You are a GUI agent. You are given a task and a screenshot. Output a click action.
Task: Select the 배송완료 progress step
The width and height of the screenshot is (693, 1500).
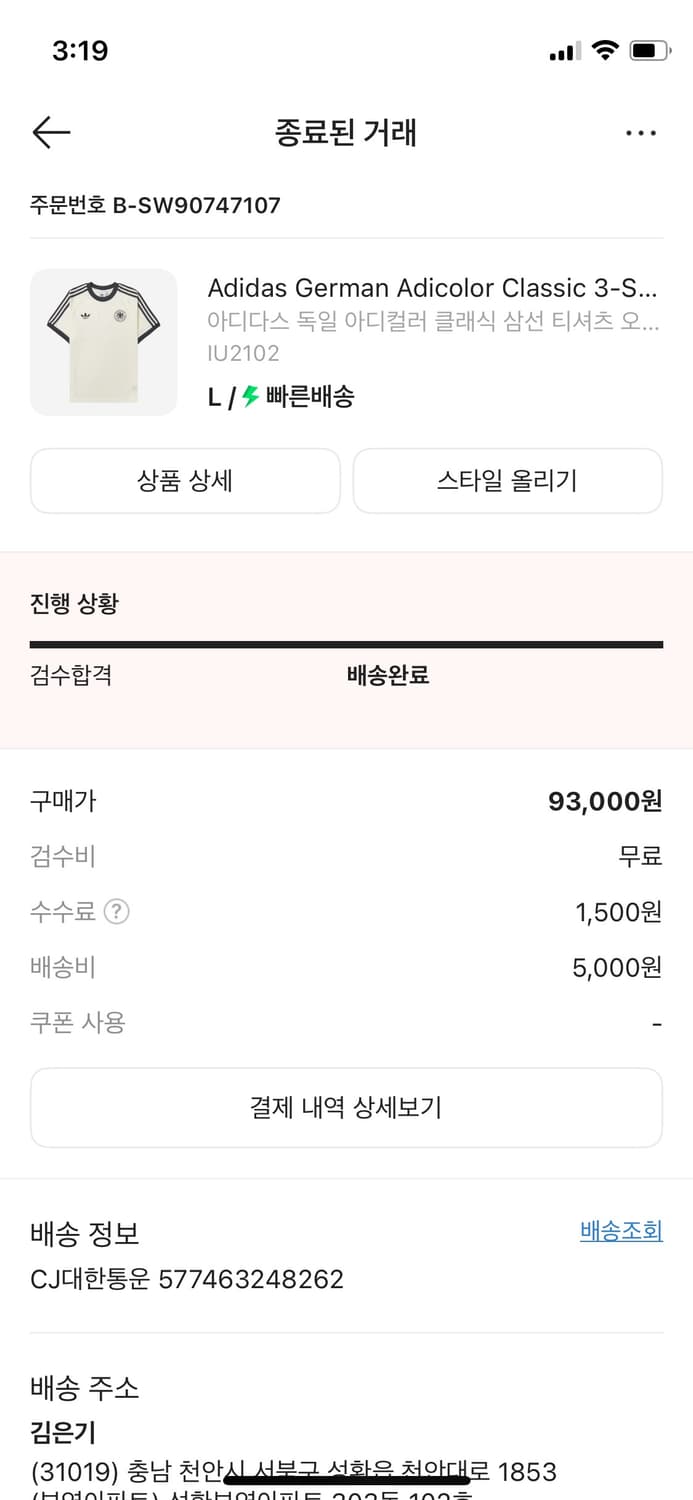pyautogui.click(x=388, y=675)
